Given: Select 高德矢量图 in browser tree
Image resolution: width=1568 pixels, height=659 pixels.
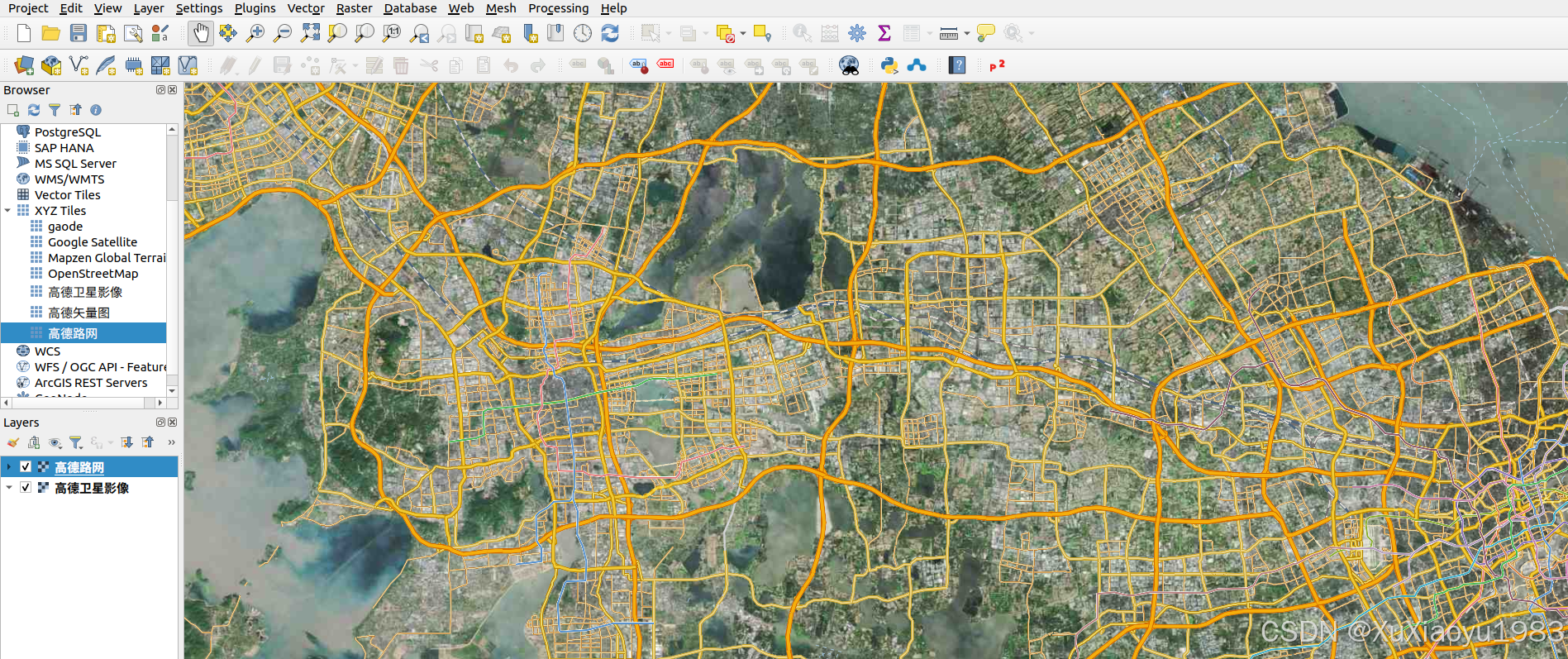Looking at the screenshot, I should tap(79, 313).
